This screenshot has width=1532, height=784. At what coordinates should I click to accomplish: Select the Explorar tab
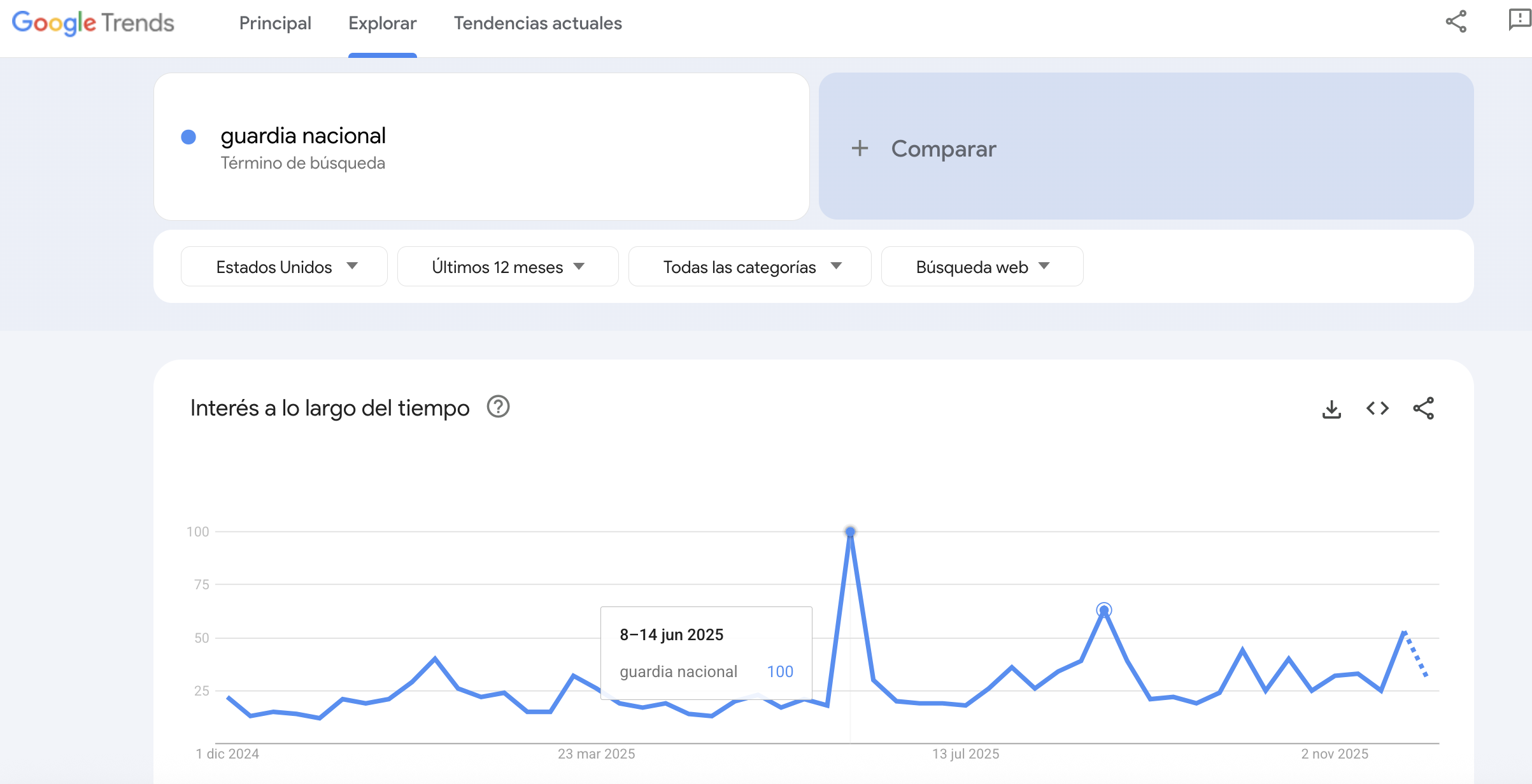click(382, 24)
